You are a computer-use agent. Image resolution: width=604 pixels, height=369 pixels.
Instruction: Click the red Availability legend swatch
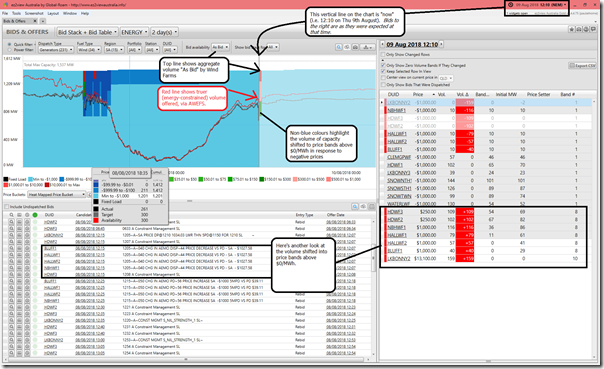click(96, 220)
